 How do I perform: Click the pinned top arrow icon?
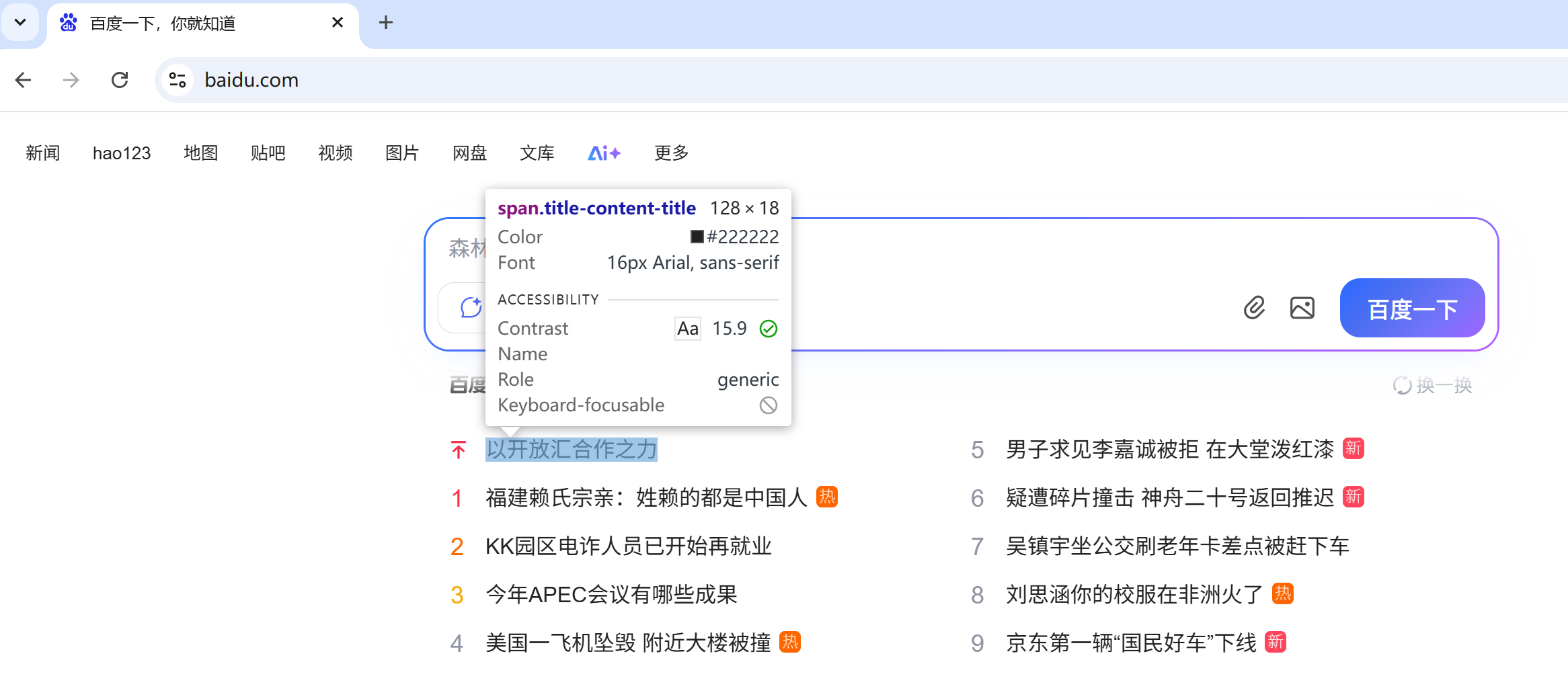tap(459, 450)
